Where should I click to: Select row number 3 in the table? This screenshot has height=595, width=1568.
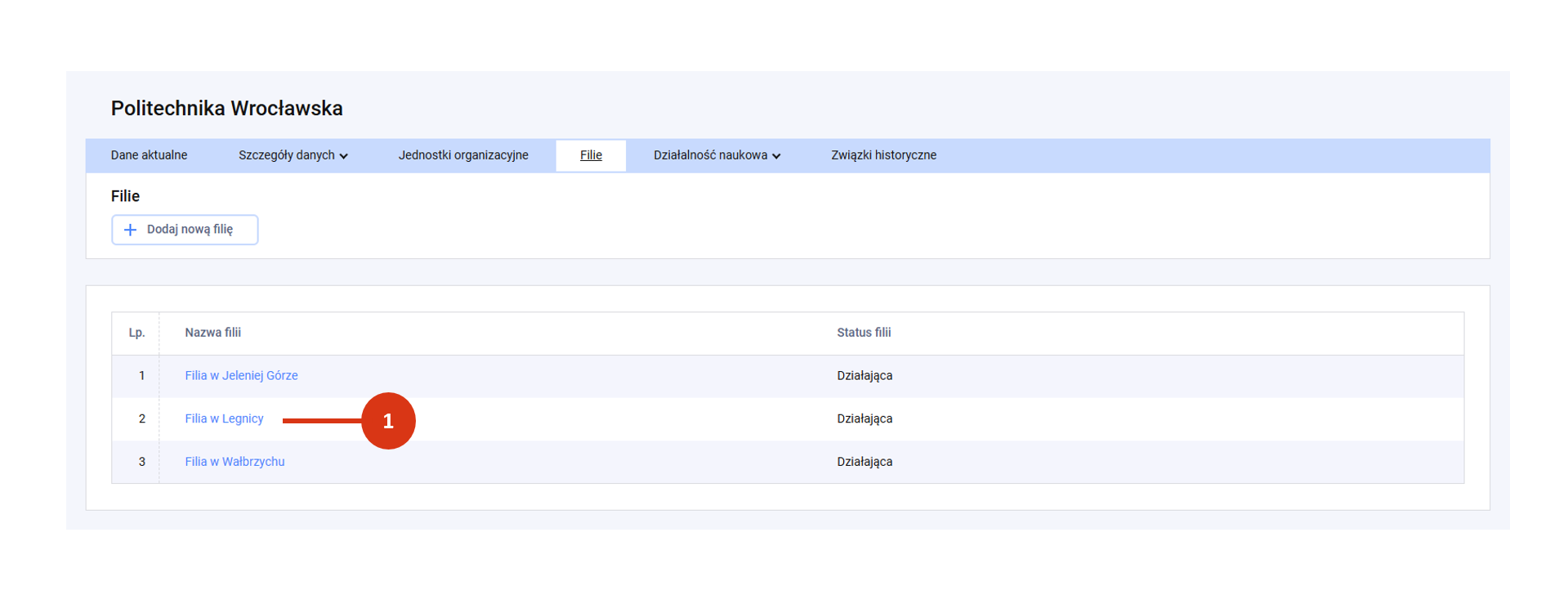point(141,462)
